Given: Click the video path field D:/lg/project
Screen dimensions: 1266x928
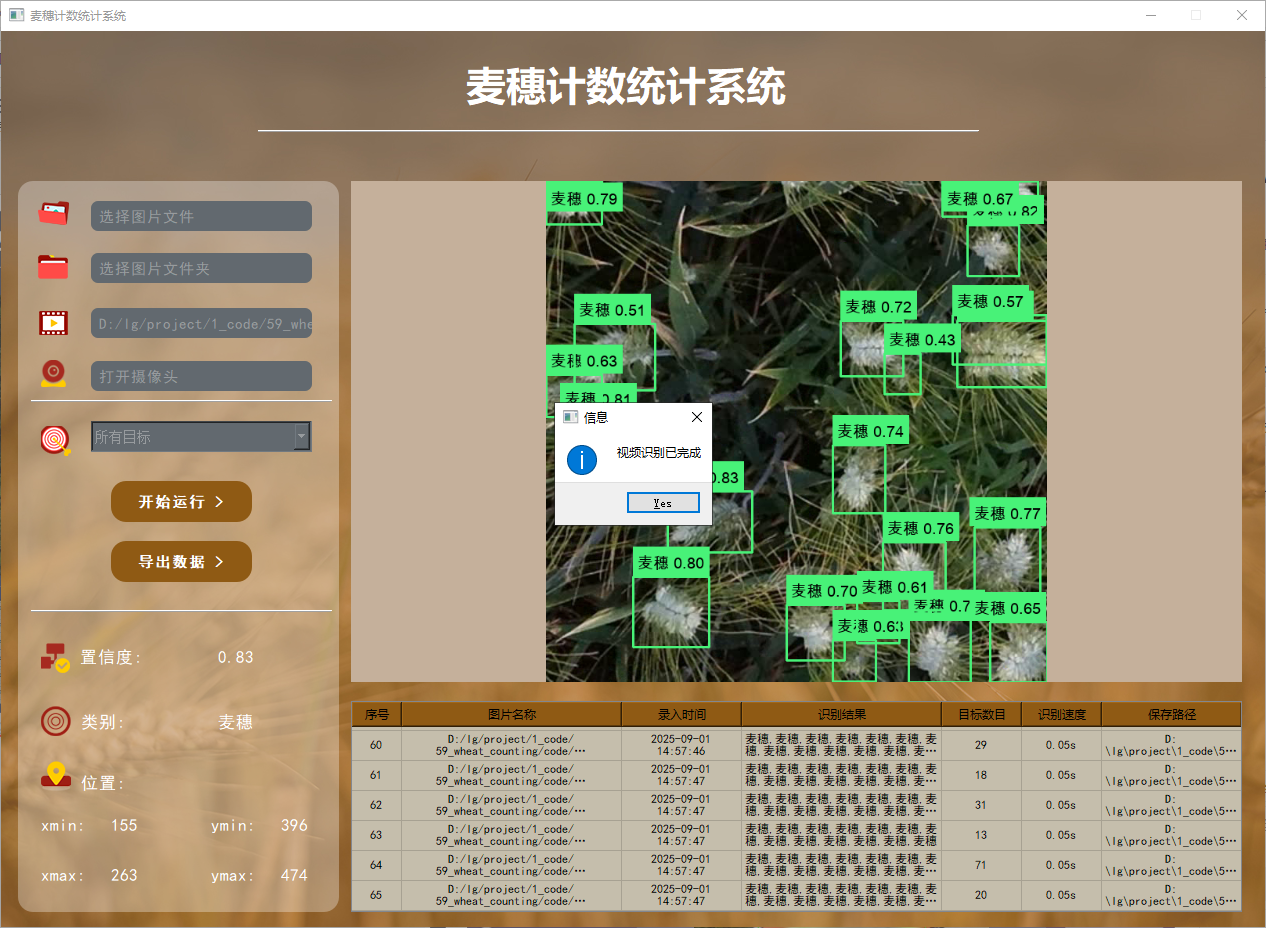Looking at the screenshot, I should [x=201, y=323].
